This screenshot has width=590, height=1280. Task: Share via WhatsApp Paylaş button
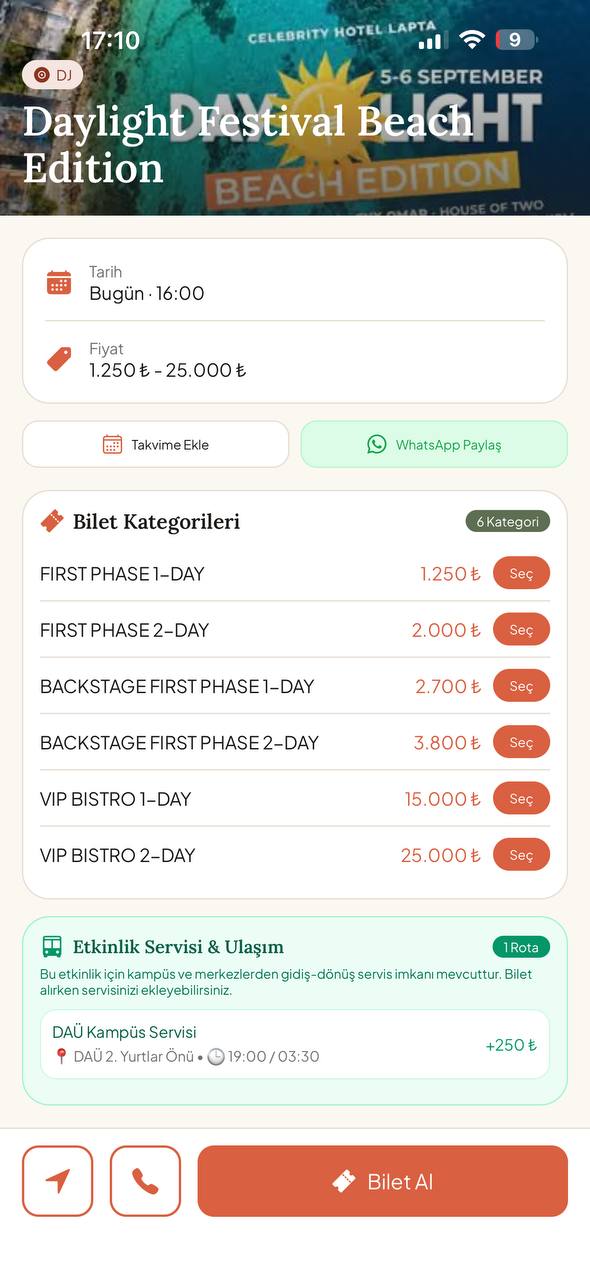(x=434, y=444)
